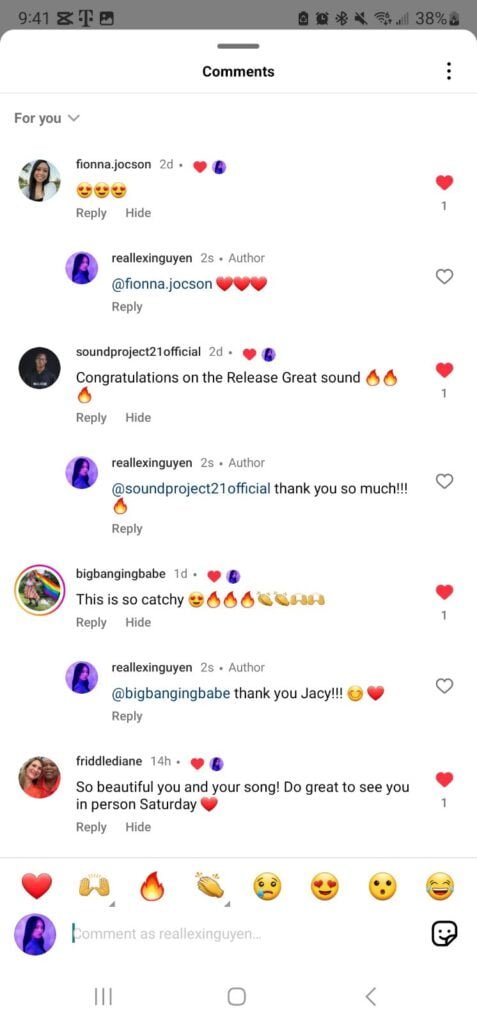This screenshot has height=1024, width=477.
Task: Like the reply to @bigbangingbabe
Action: [x=444, y=686]
